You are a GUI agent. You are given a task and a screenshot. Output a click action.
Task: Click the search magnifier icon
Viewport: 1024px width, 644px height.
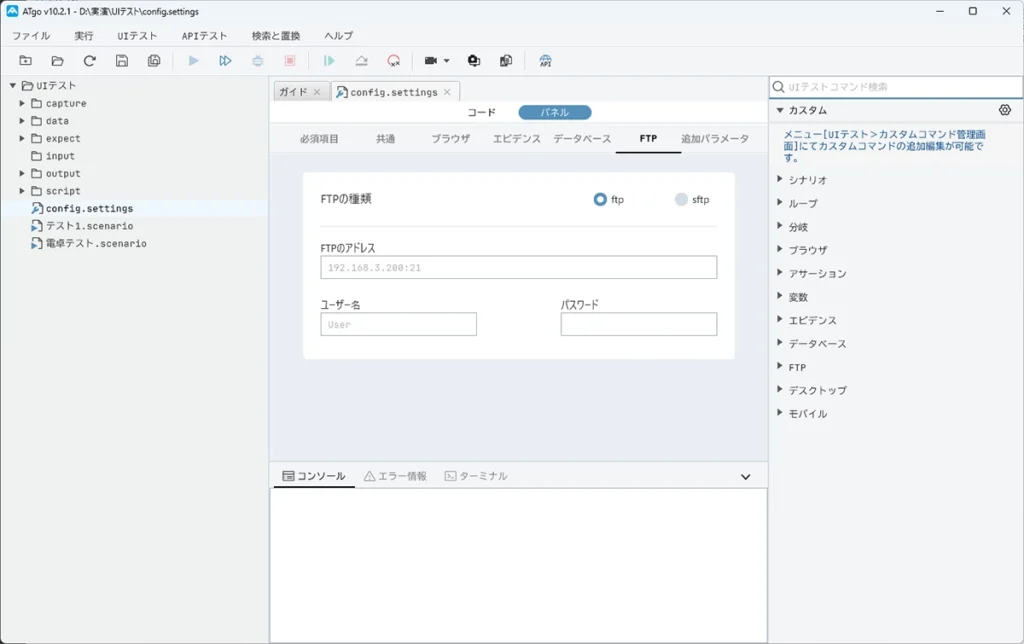tap(778, 87)
